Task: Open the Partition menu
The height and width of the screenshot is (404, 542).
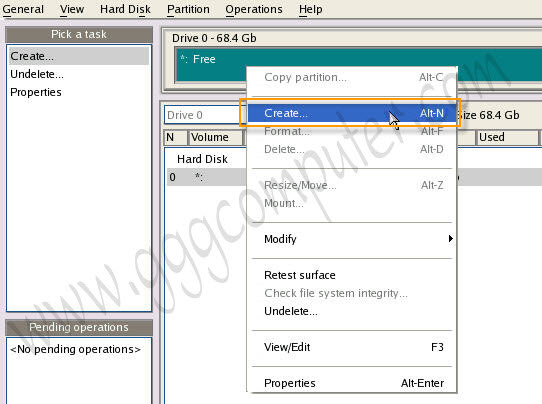Action: [x=188, y=9]
